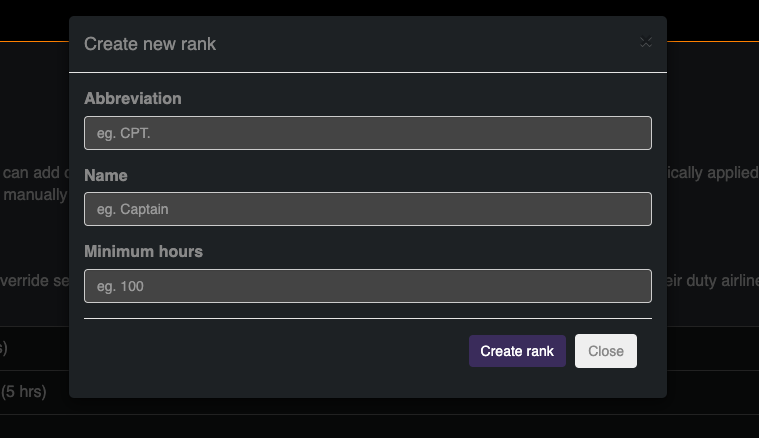The width and height of the screenshot is (759, 438).
Task: Click the dimmed 'eir duty airline' text
Action: pos(713,281)
